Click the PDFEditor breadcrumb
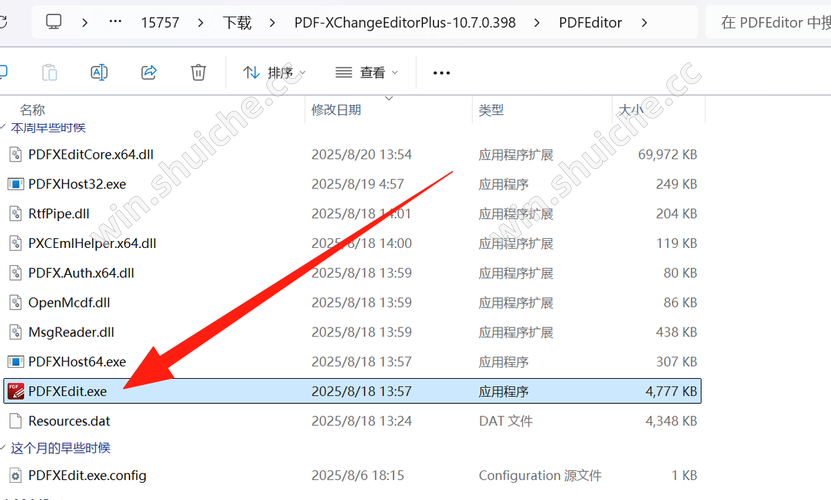Viewport: 831px width, 500px height. pos(590,23)
